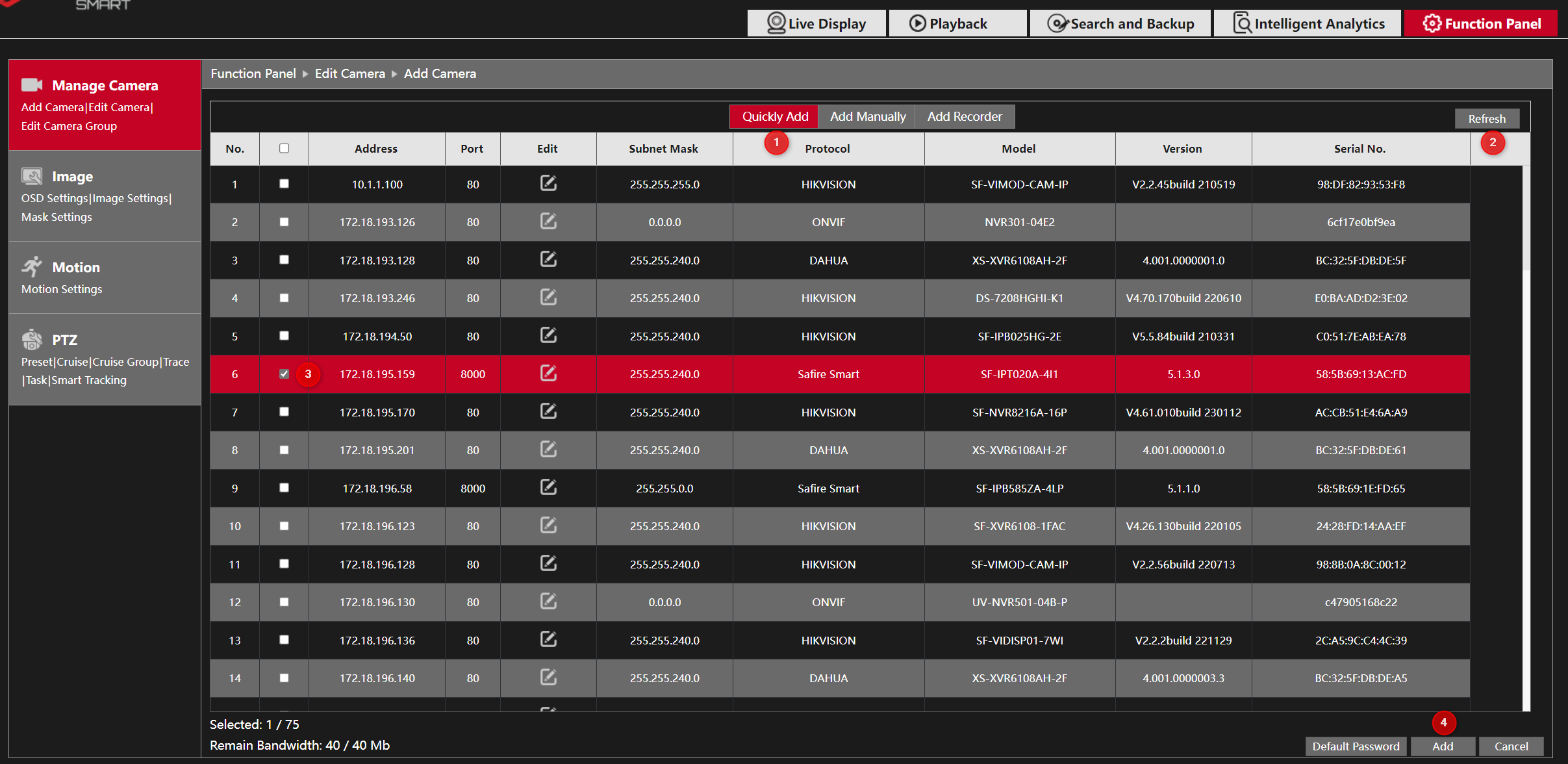The height and width of the screenshot is (764, 1568).
Task: Sort by the Protocol column header
Action: (x=828, y=149)
